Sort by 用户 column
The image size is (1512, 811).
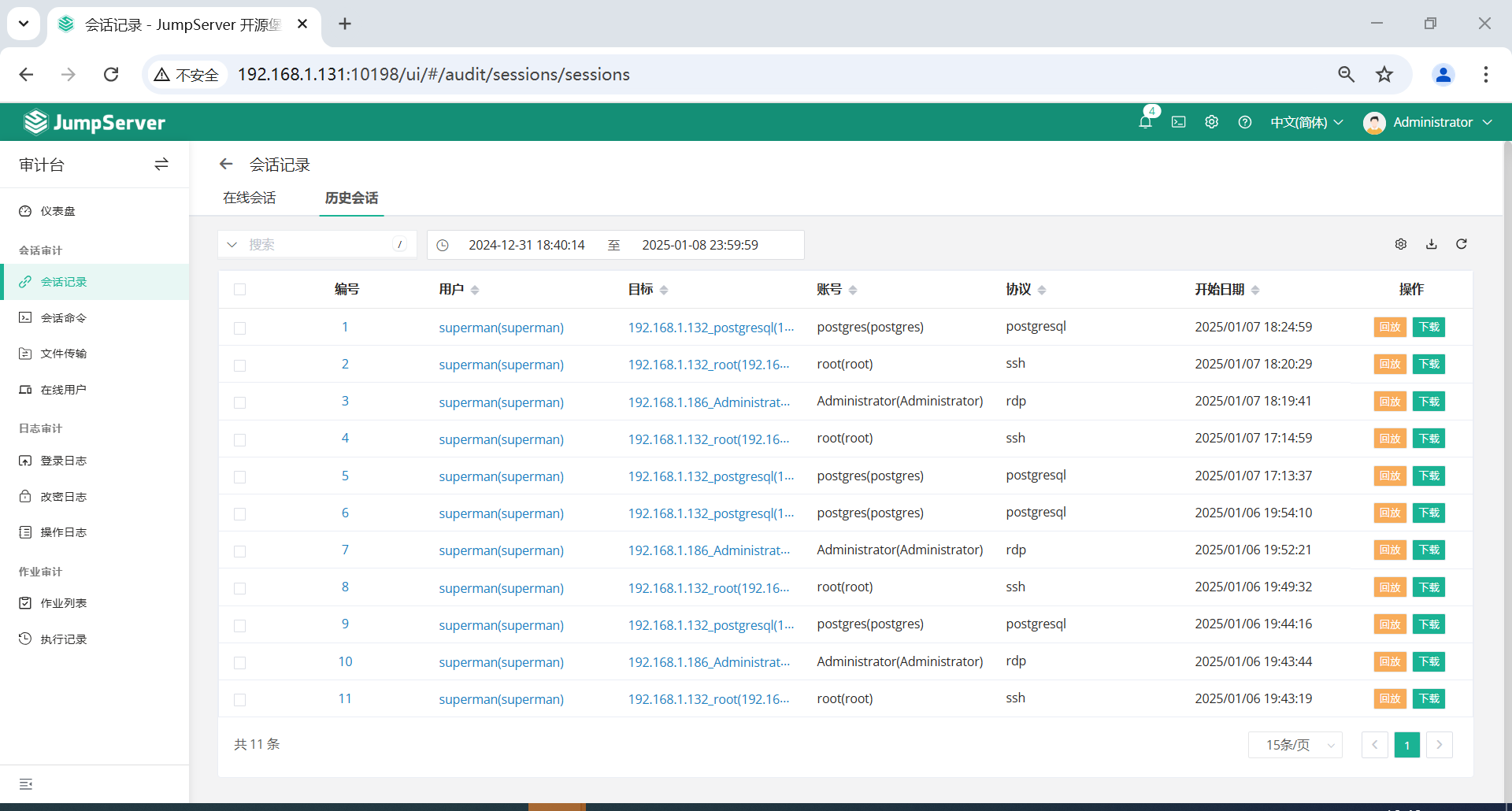pyautogui.click(x=475, y=290)
